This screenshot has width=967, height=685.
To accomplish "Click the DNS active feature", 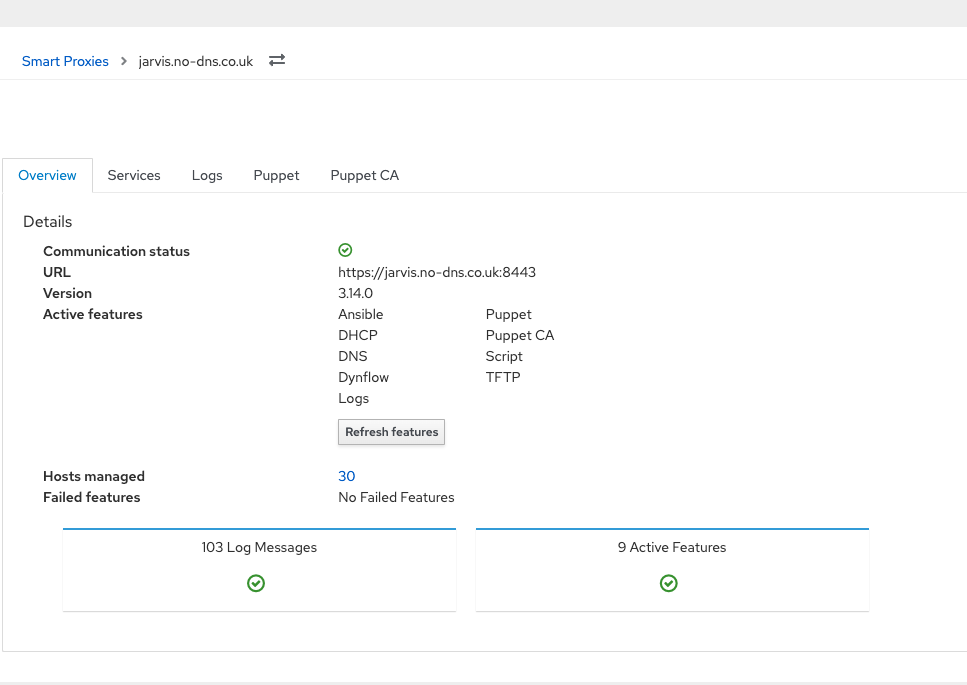I will pos(353,356).
